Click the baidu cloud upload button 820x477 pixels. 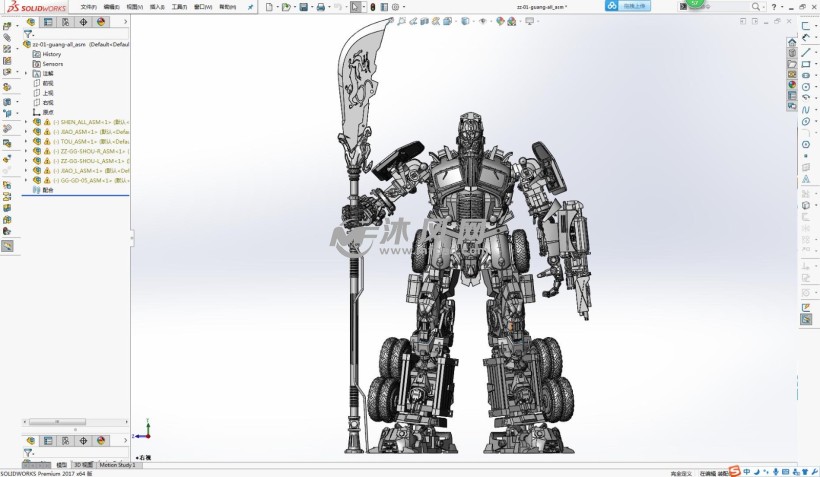(x=628, y=6)
